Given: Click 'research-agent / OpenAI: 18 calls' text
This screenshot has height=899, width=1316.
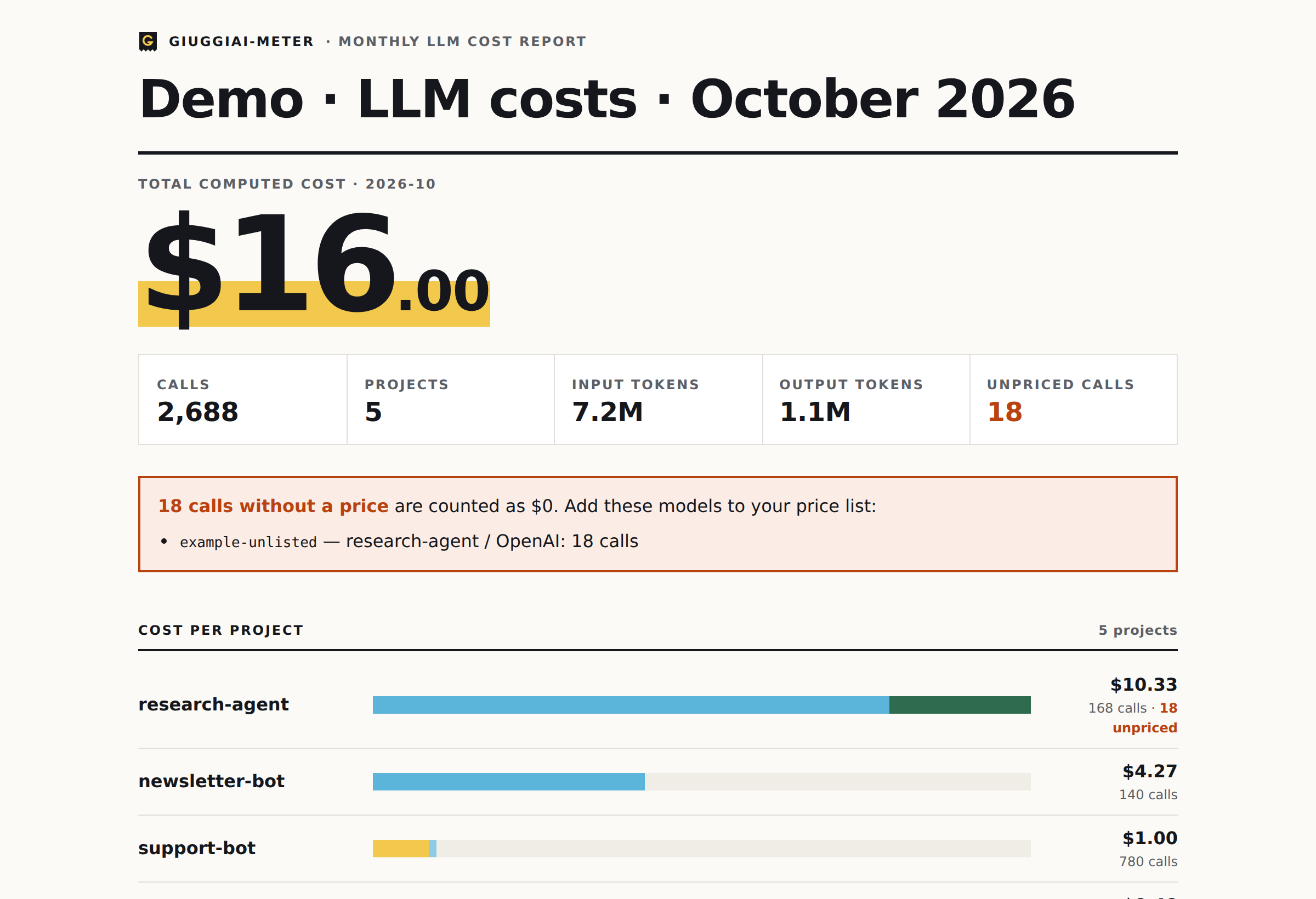Looking at the screenshot, I should [x=492, y=541].
